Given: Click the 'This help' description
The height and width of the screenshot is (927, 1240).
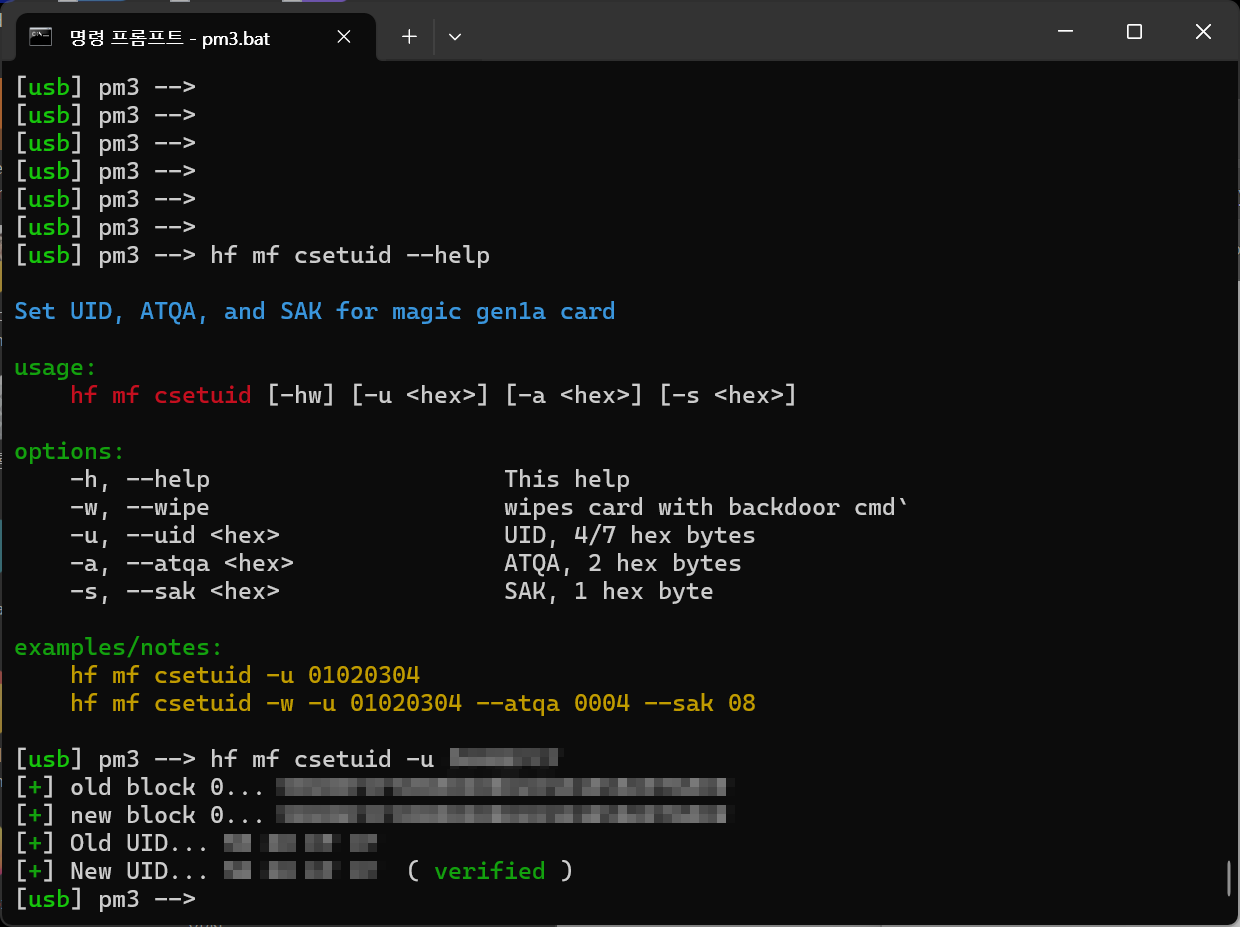Looking at the screenshot, I should tap(567, 479).
